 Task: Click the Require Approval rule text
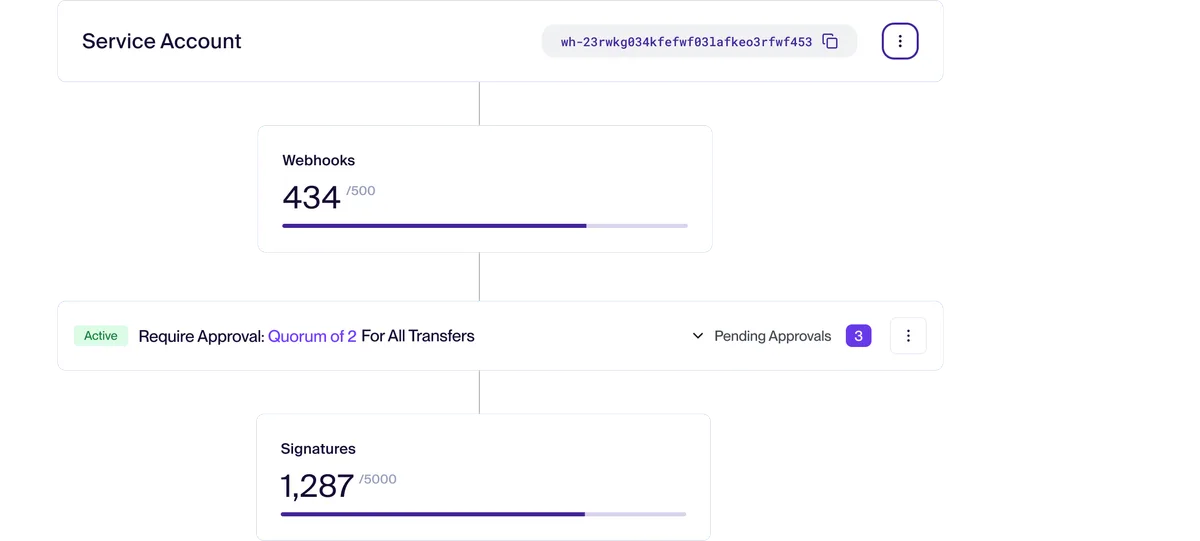201,336
